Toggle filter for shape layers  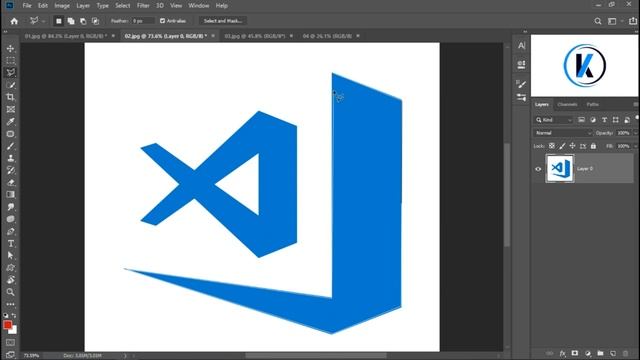[x=616, y=120]
